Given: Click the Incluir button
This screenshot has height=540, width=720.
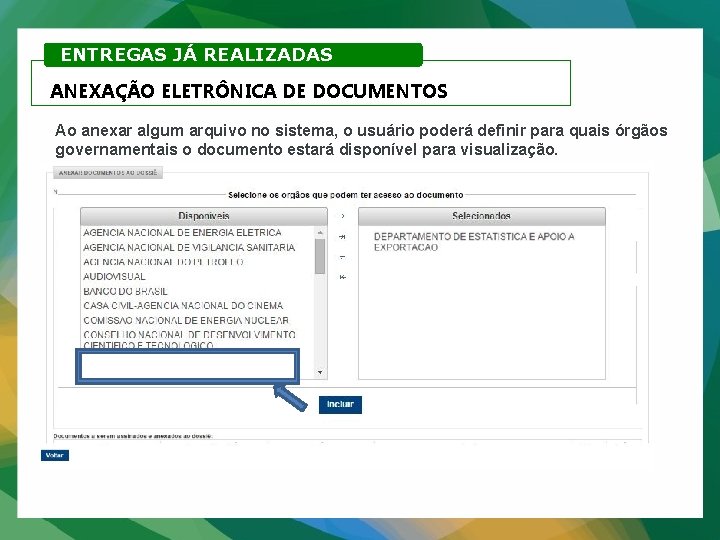Looking at the screenshot, I should [x=340, y=405].
